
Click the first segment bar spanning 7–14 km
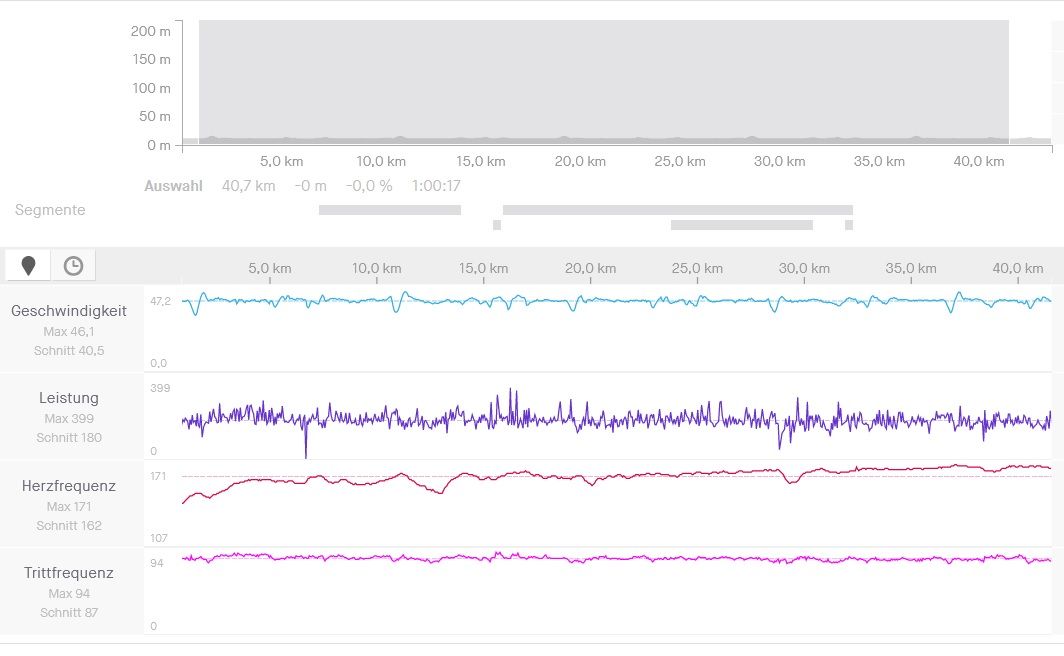pos(389,210)
